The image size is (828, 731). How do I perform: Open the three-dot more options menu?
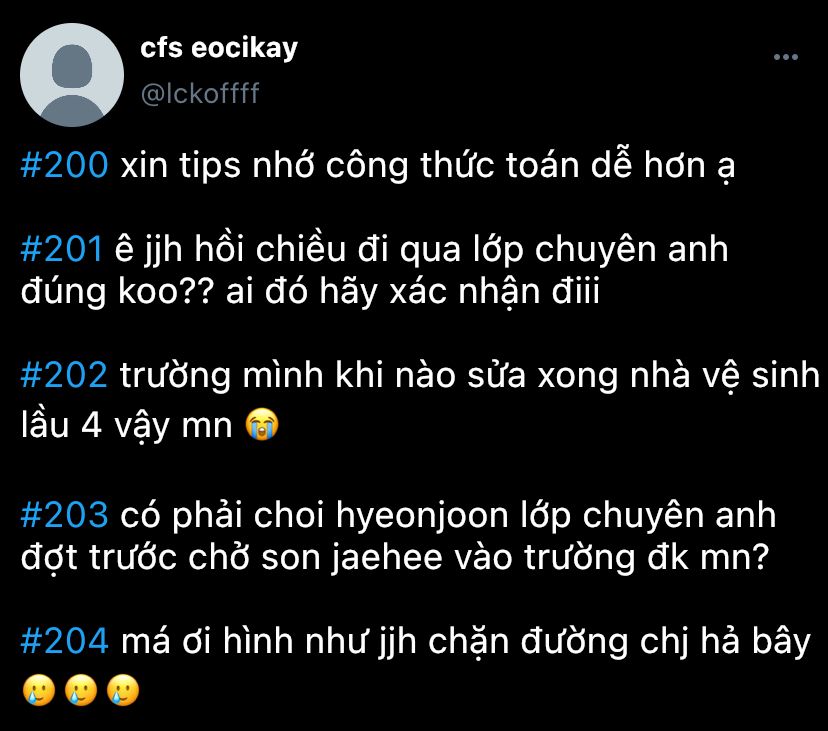[x=785, y=57]
